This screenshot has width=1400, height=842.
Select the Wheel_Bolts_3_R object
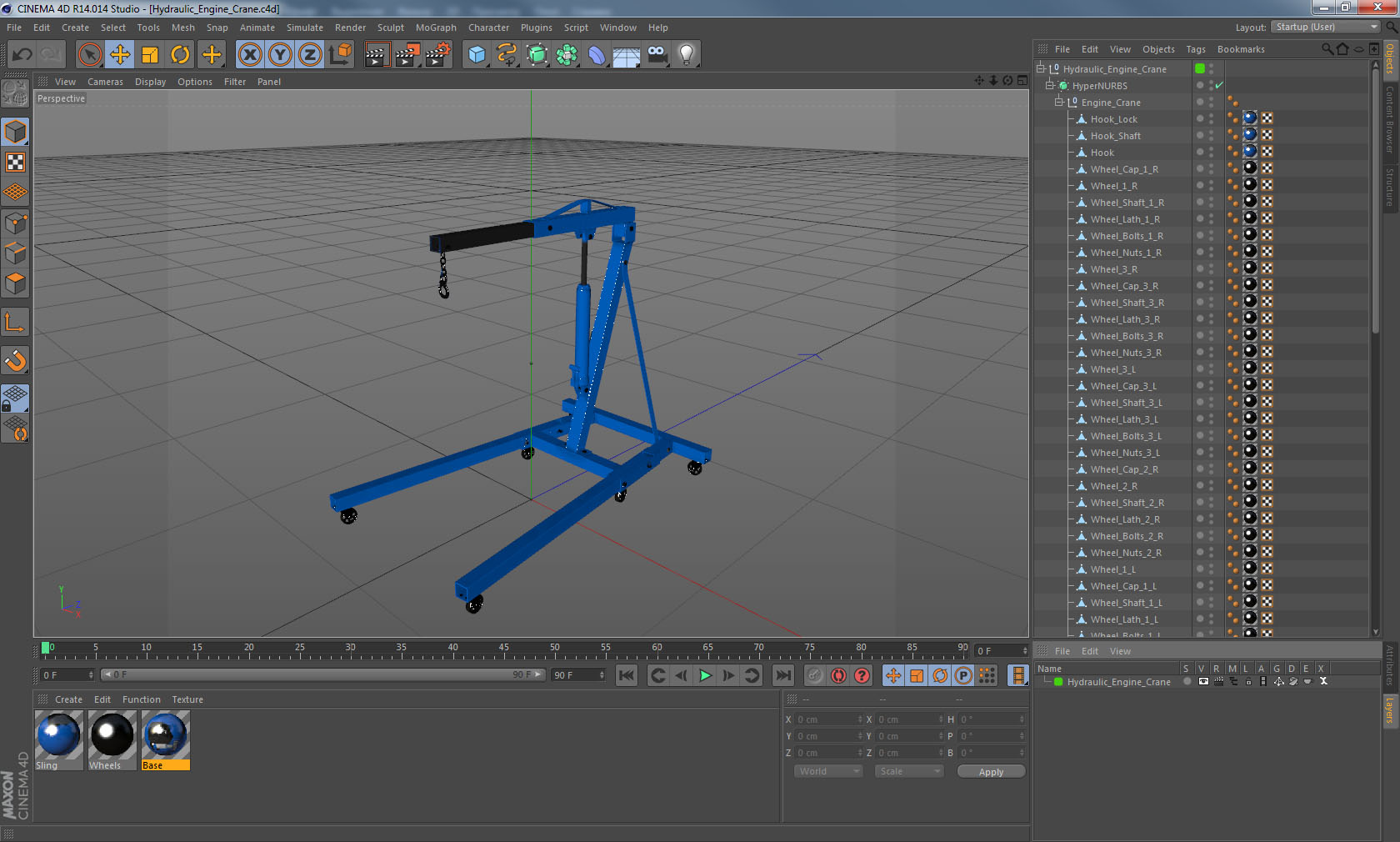click(1127, 336)
